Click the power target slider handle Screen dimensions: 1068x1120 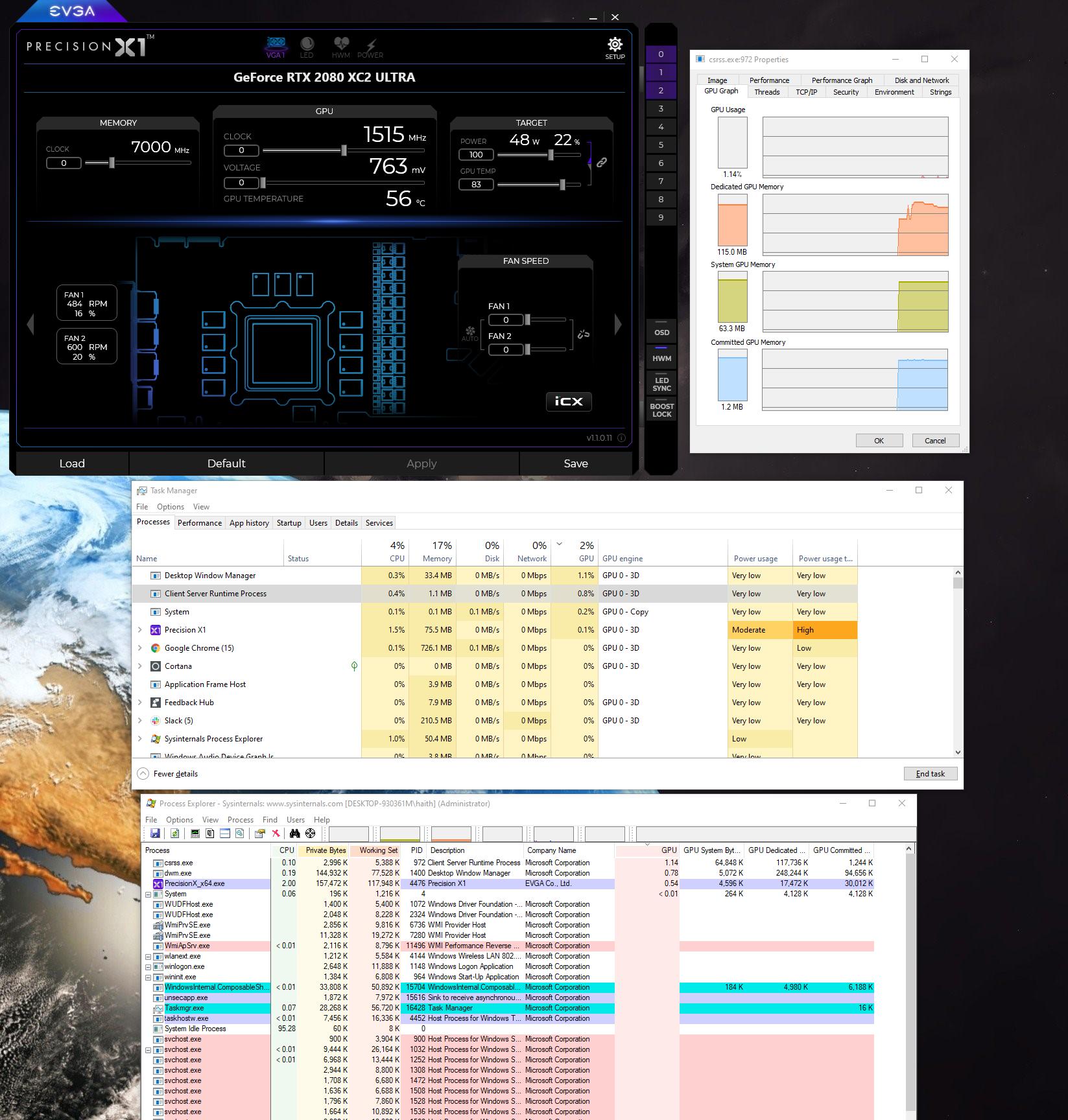tap(551, 155)
